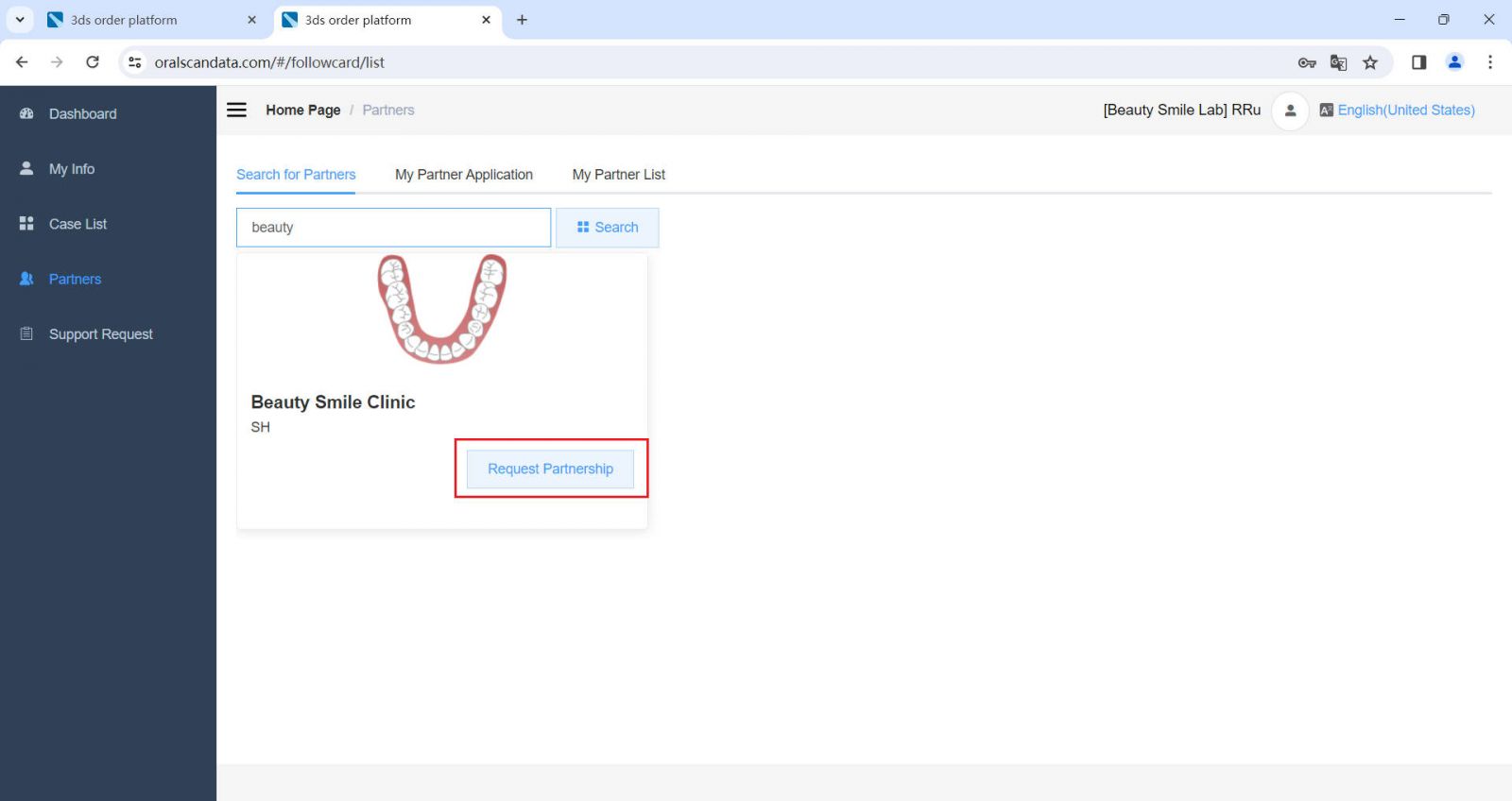Viewport: 1512px width, 801px height.
Task: Close the first 3ds order platform tab
Action: 251,20
